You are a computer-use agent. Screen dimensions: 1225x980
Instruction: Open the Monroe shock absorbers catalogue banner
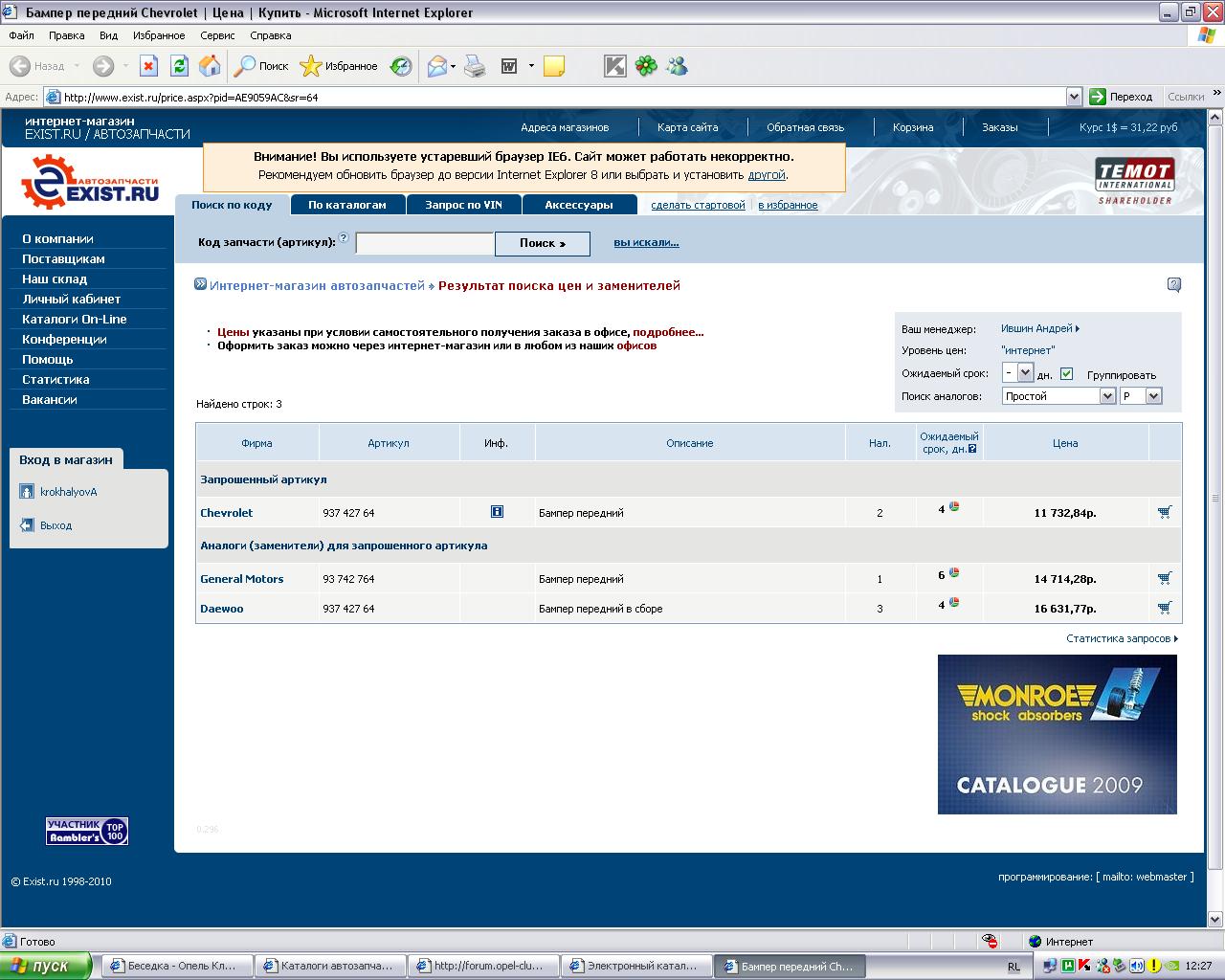coord(1058,734)
